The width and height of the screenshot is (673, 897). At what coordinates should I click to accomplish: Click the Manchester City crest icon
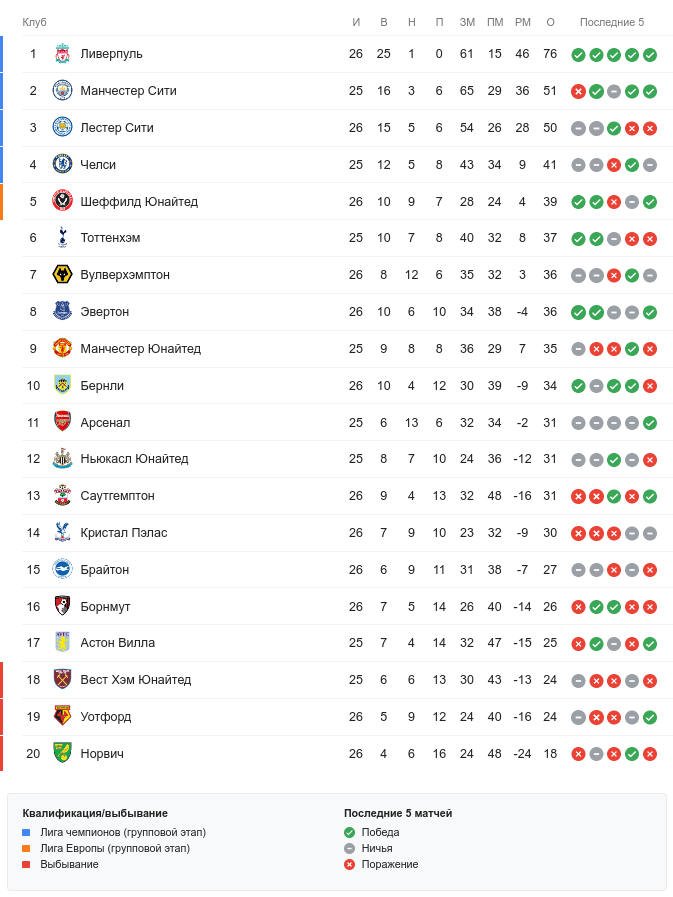(x=62, y=91)
